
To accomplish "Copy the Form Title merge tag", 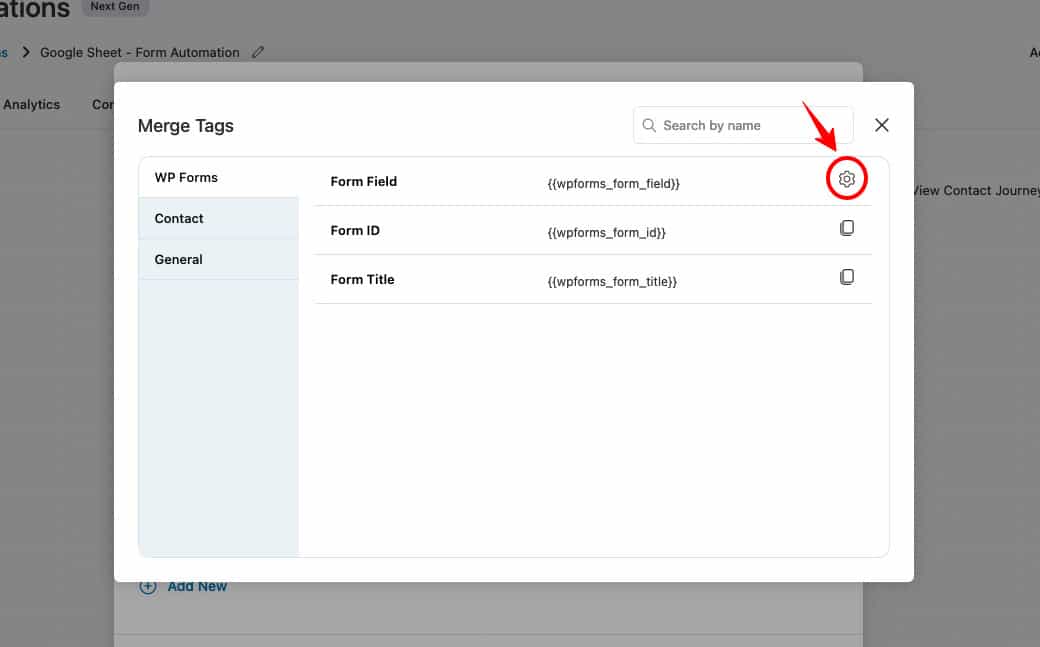I will click(847, 276).
